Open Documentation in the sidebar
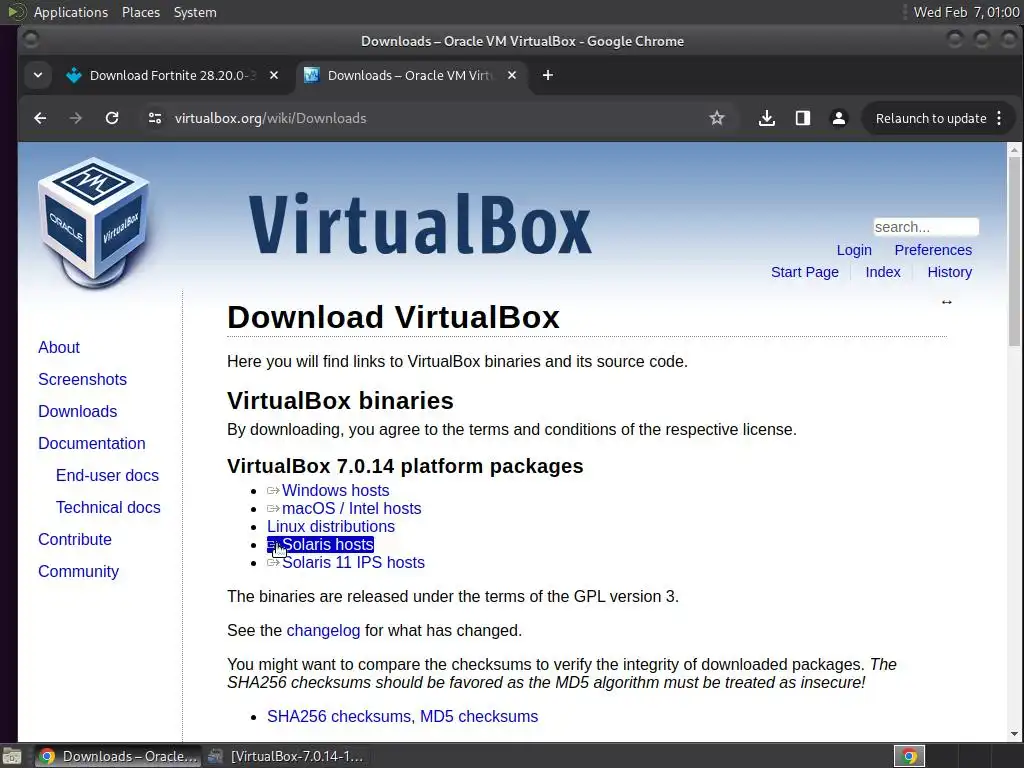The height and width of the screenshot is (768, 1024). pos(91,443)
